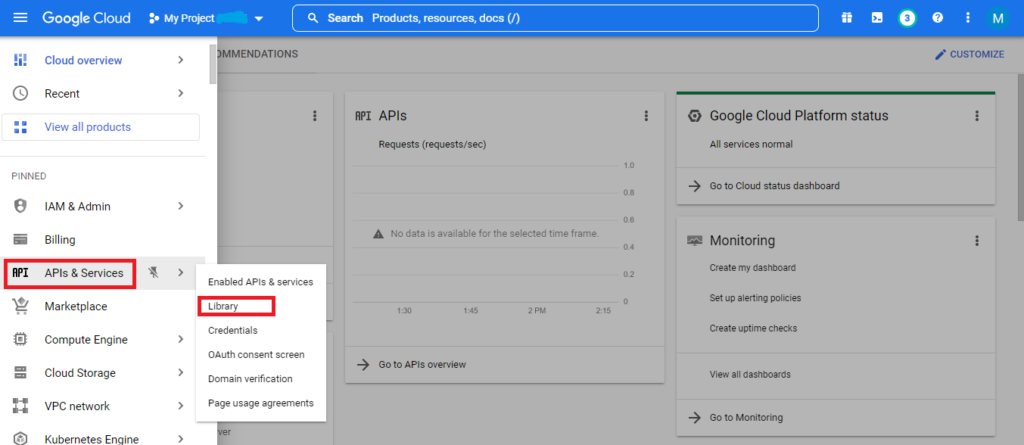Expand the Cloud Storage submenu chevron
Image resolution: width=1024 pixels, height=445 pixels.
click(181, 373)
